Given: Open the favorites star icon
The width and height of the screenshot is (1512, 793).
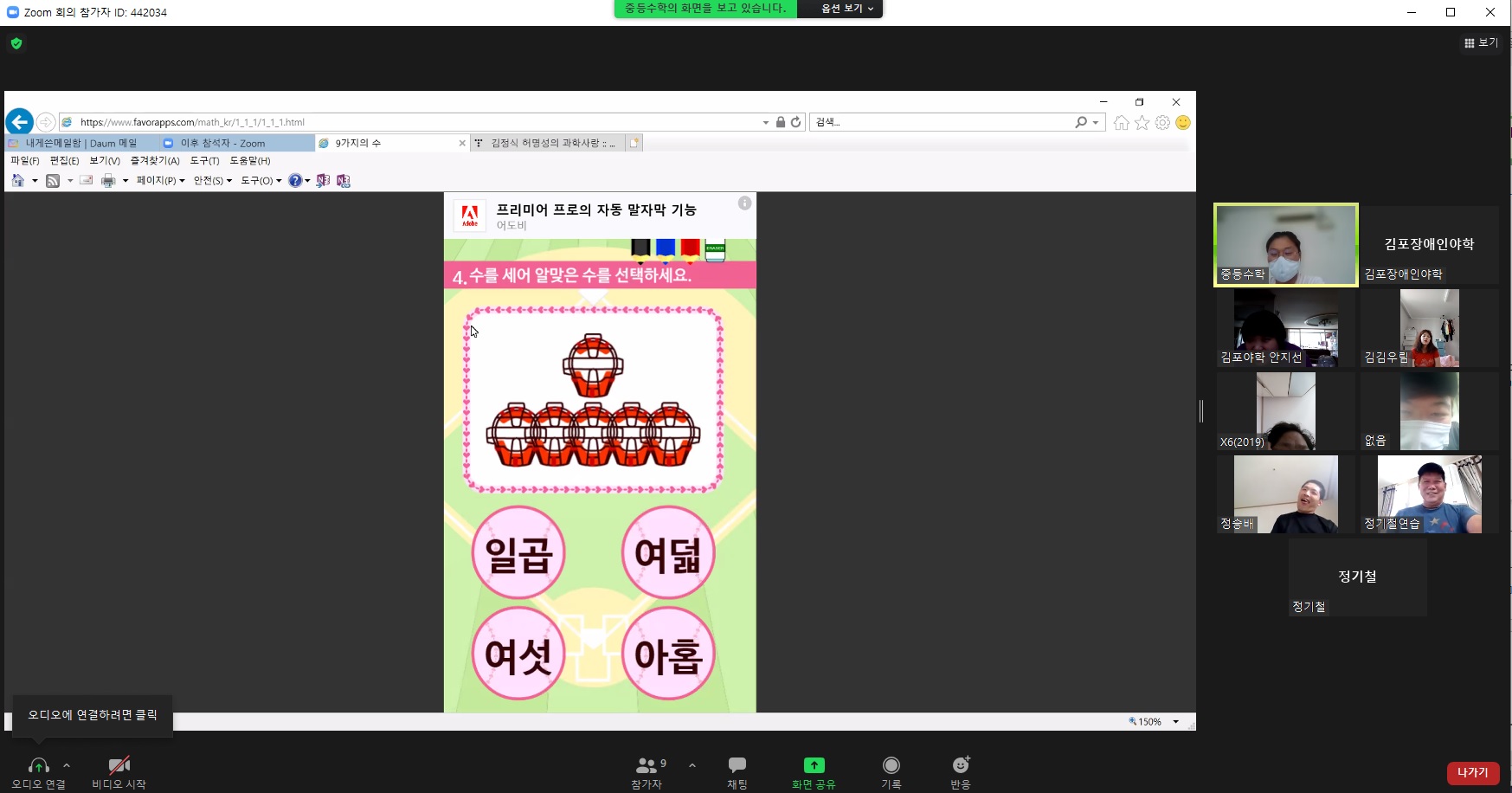Looking at the screenshot, I should click(x=1142, y=123).
